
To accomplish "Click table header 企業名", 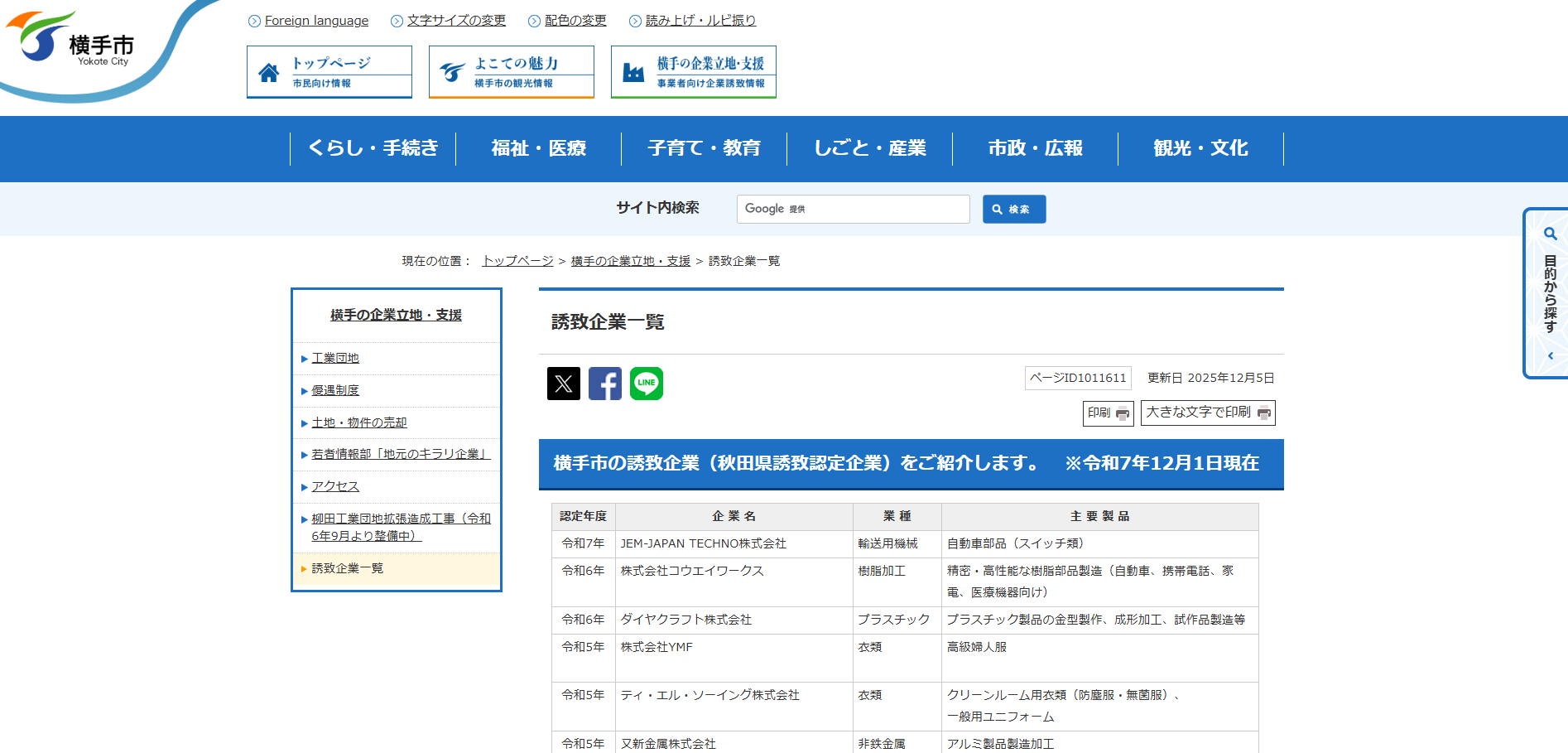I will coord(734,517).
